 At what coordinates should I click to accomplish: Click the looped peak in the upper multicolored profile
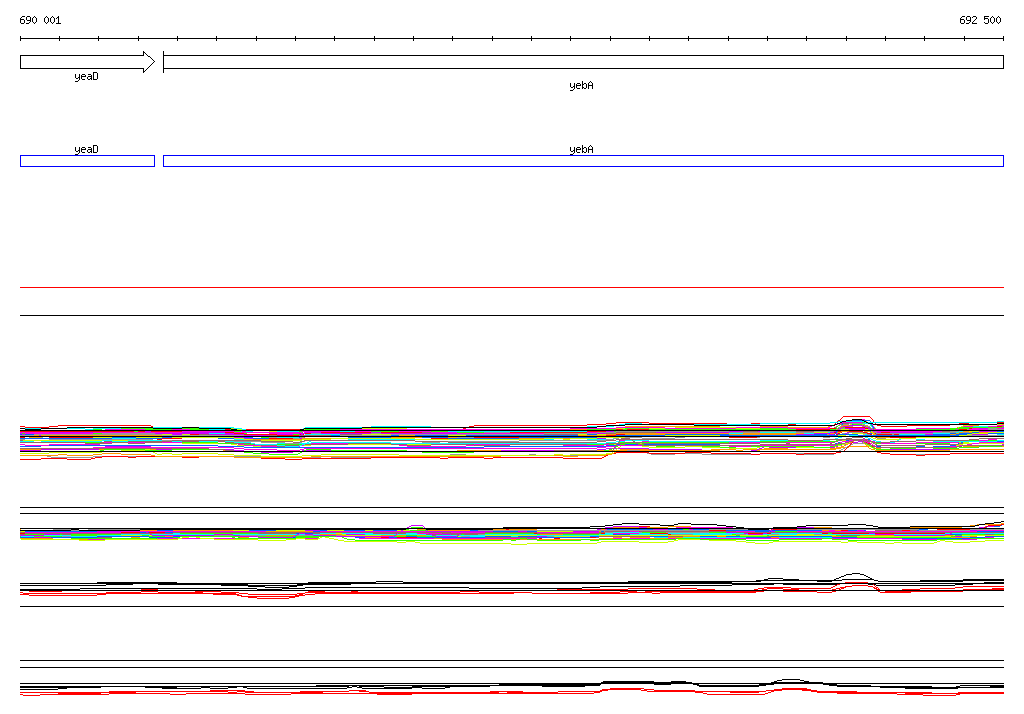pyautogui.click(x=857, y=429)
